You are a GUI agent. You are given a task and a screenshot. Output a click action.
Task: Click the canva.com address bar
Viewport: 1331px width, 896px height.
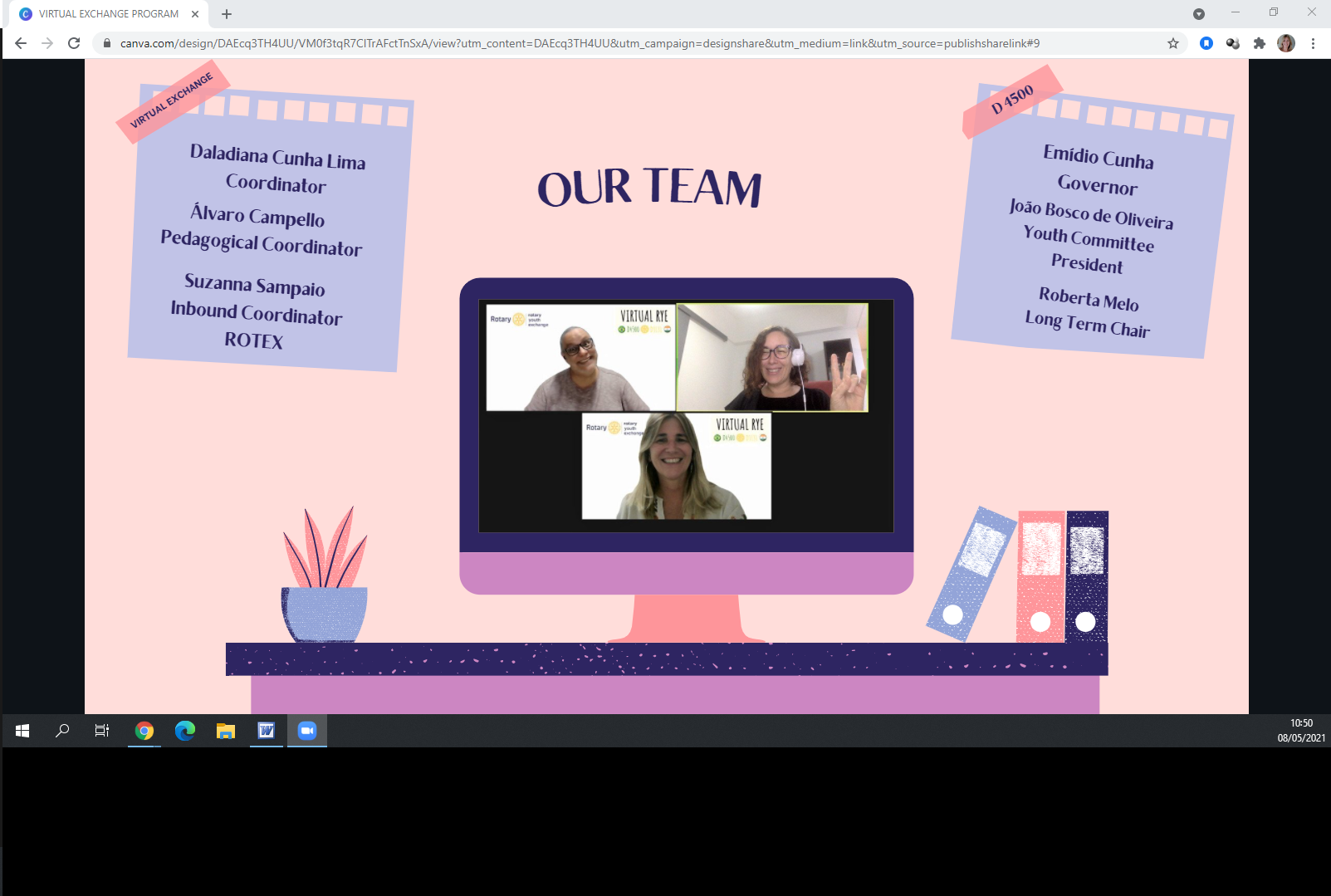click(x=581, y=43)
